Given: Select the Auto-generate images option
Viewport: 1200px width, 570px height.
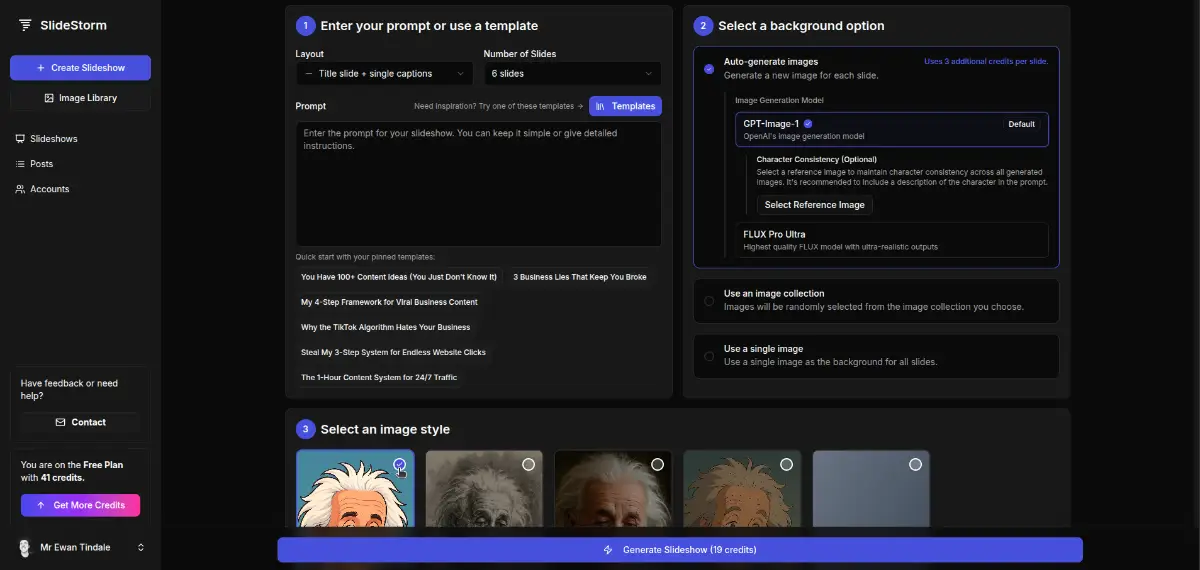Looking at the screenshot, I should coord(709,69).
